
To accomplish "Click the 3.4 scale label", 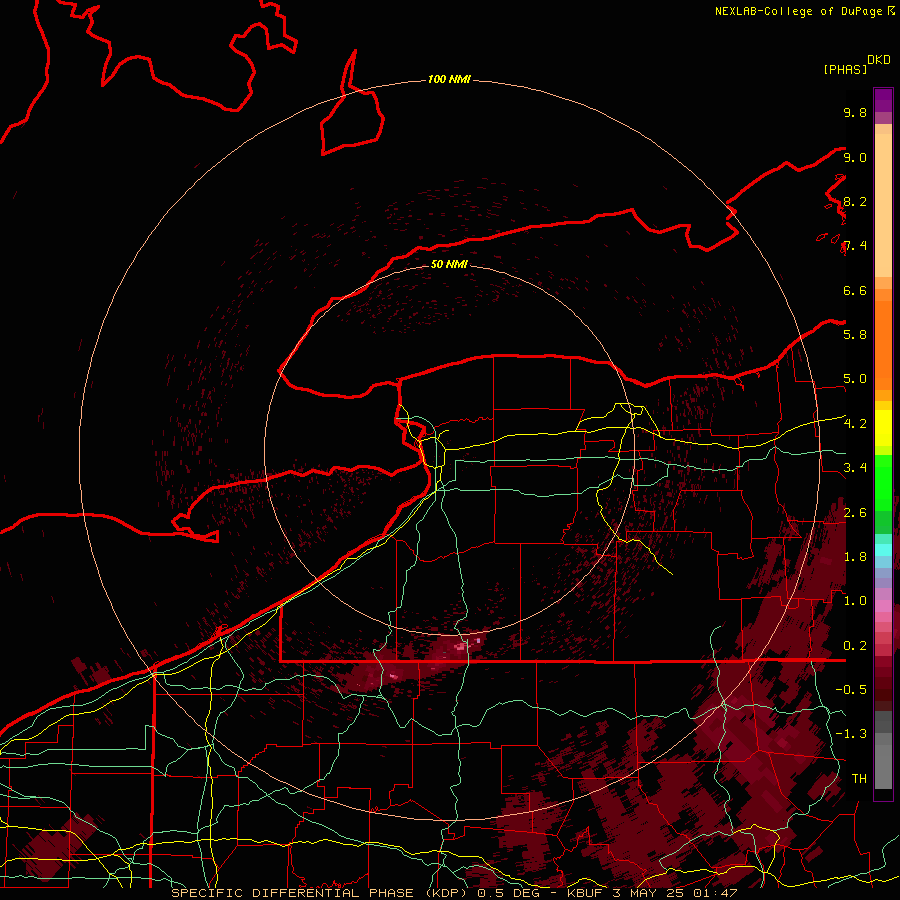I will [x=855, y=468].
